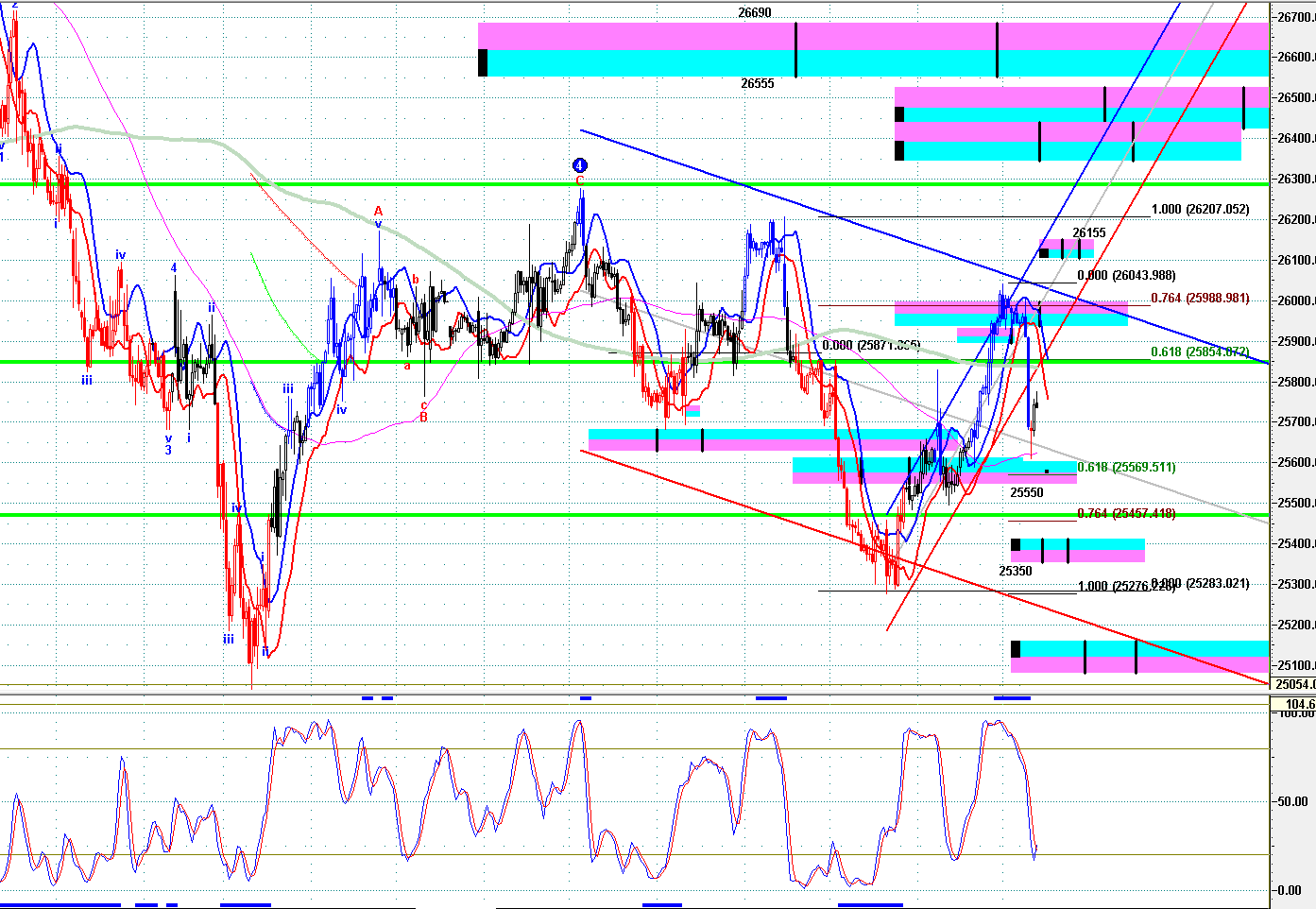Click the magenta band of the 26690 zone

click(x=874, y=36)
